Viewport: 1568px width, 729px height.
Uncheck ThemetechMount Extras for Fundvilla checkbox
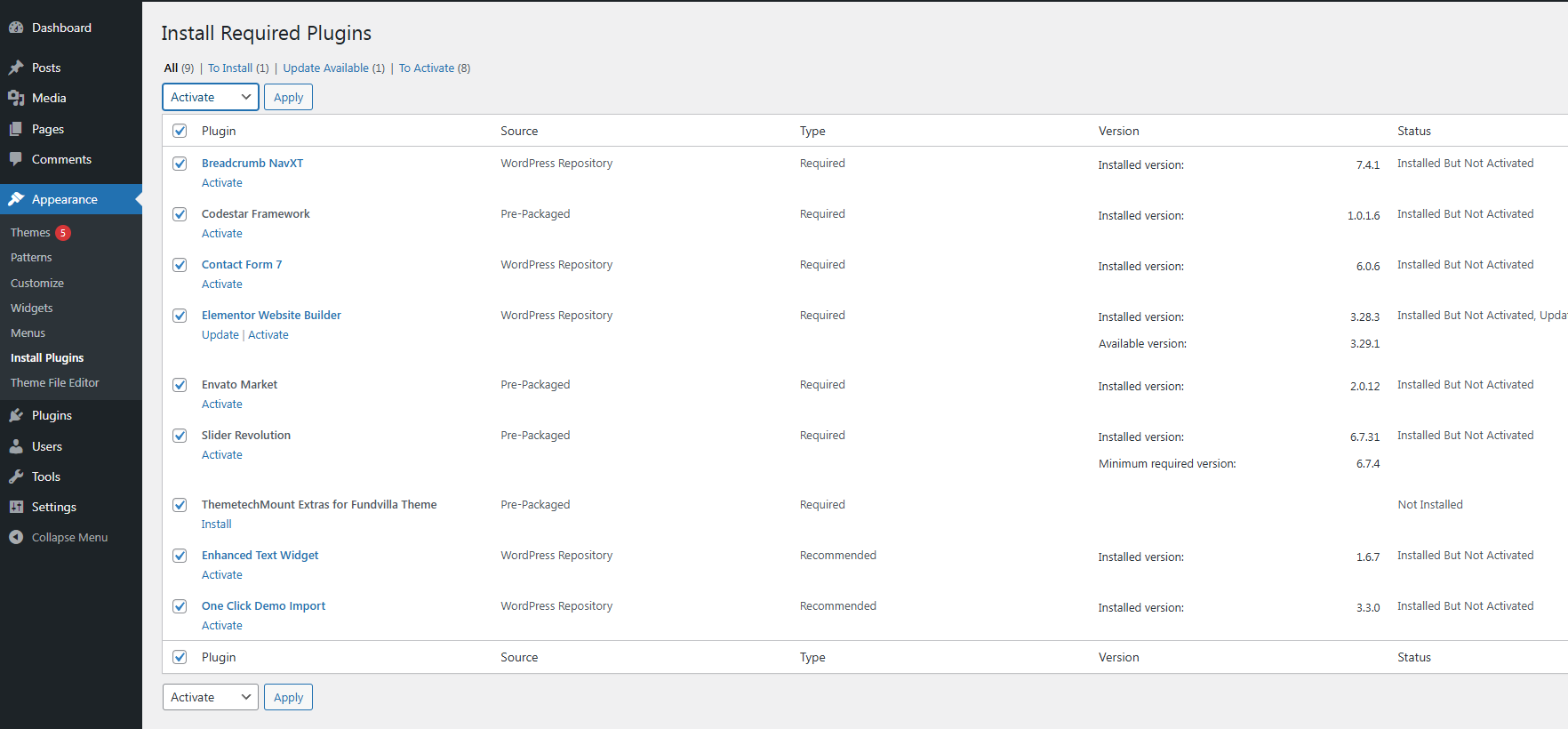click(x=180, y=505)
